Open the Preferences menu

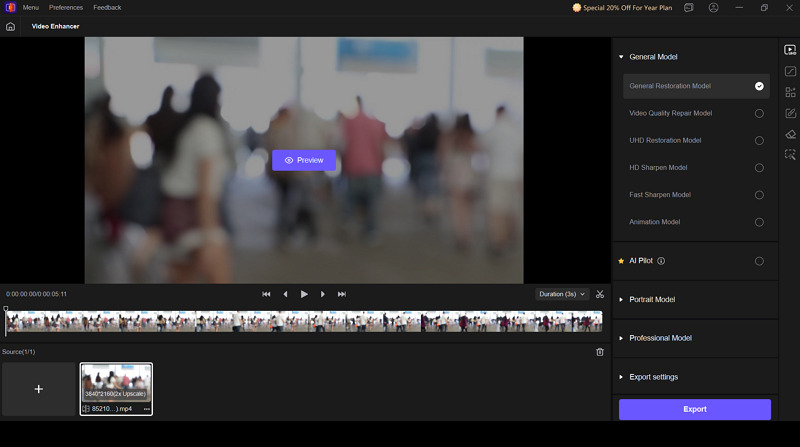pos(66,8)
